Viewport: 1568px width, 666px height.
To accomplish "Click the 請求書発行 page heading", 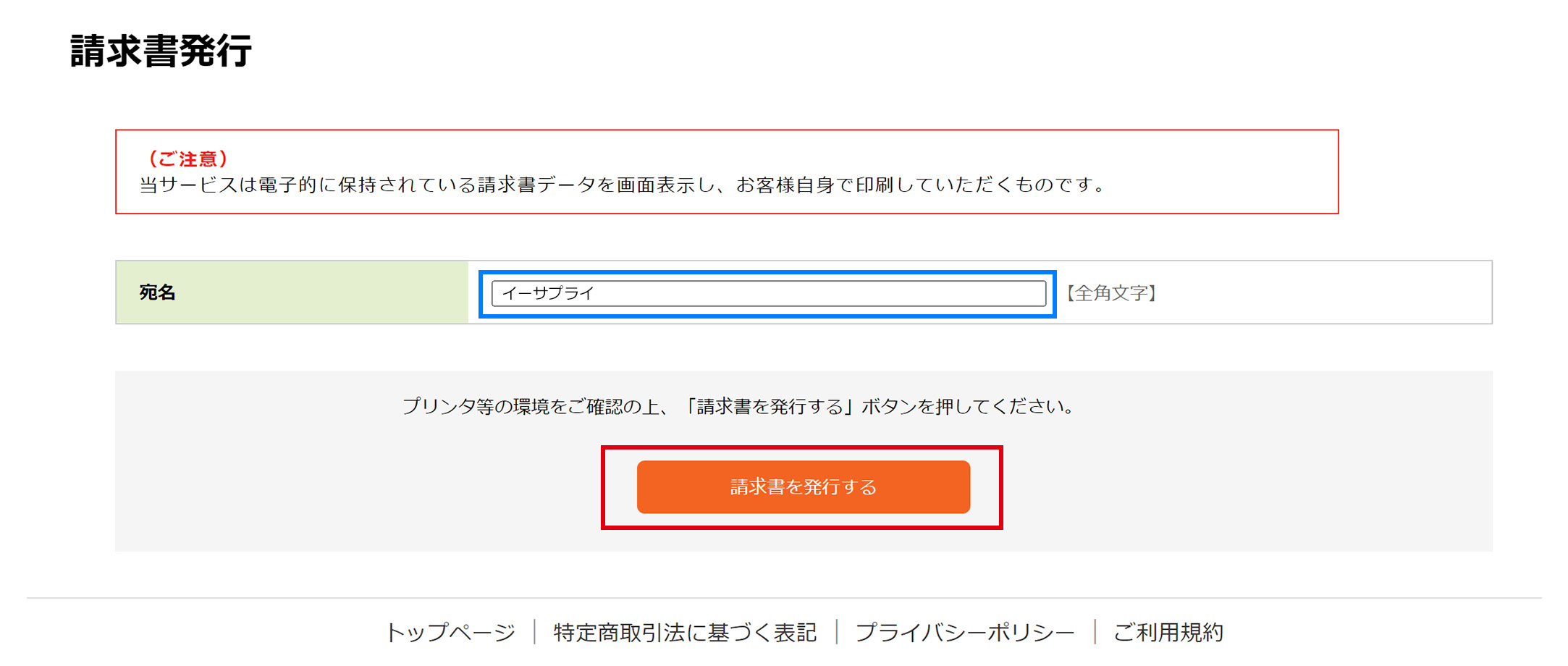I will (x=161, y=51).
